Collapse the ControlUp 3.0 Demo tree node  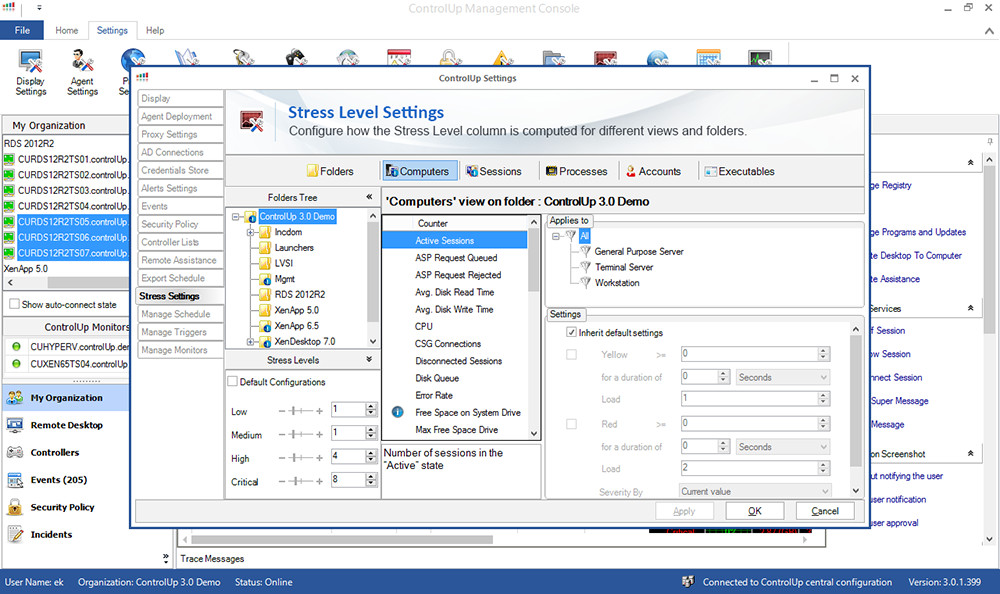pos(236,217)
